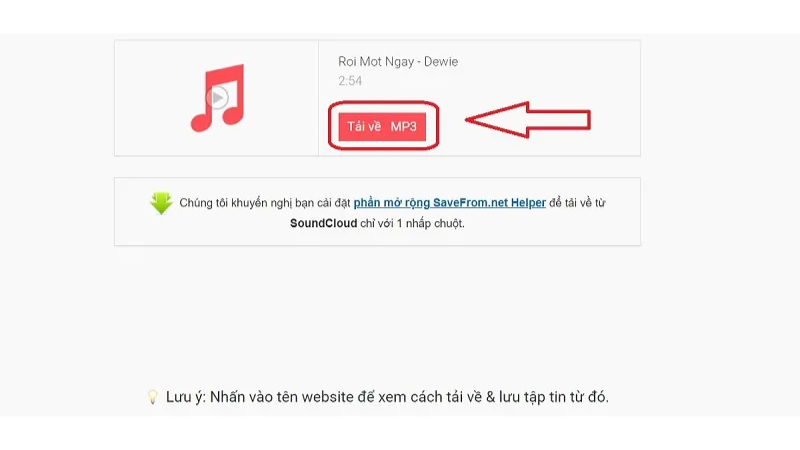This screenshot has width=800, height=450.
Task: Click the MP3 label on the red button
Action: point(404,127)
